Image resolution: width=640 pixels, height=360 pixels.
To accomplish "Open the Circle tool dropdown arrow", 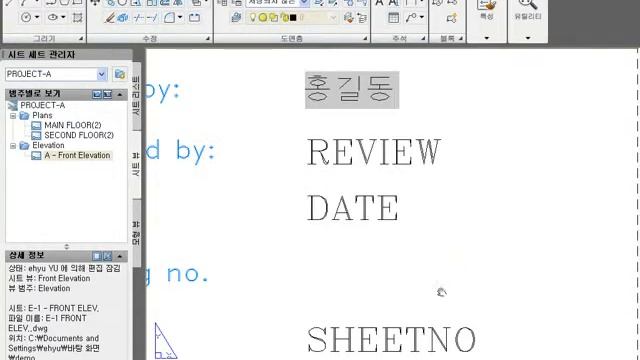I will point(37,18).
